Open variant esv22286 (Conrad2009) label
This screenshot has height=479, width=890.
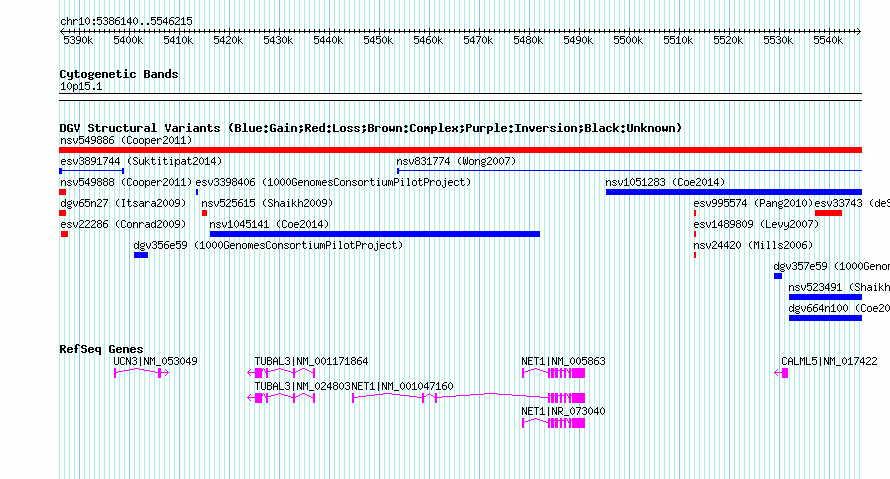[123, 224]
